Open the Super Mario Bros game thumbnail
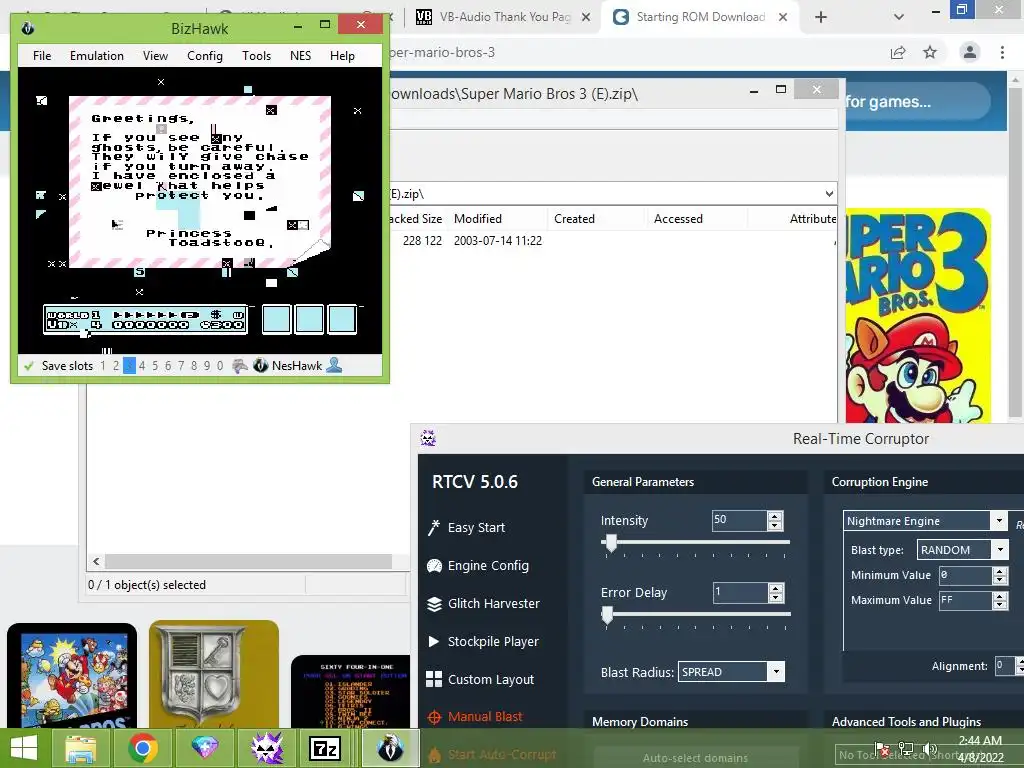The height and width of the screenshot is (768, 1024). pyautogui.click(x=72, y=675)
